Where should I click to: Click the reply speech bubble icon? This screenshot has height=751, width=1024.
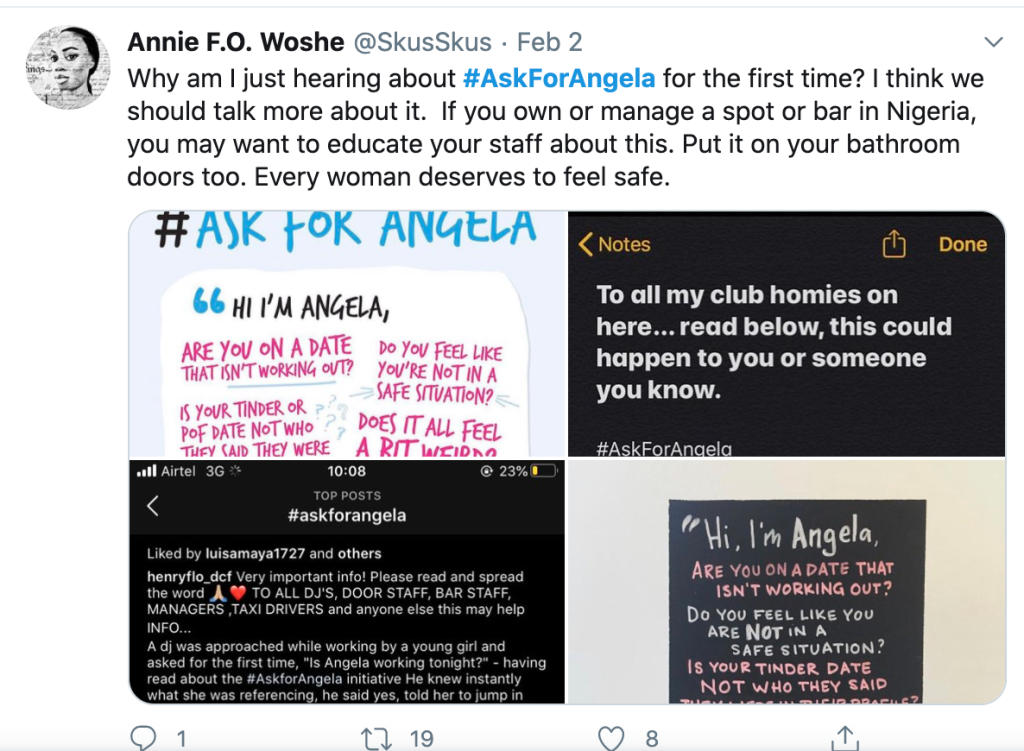(x=143, y=738)
